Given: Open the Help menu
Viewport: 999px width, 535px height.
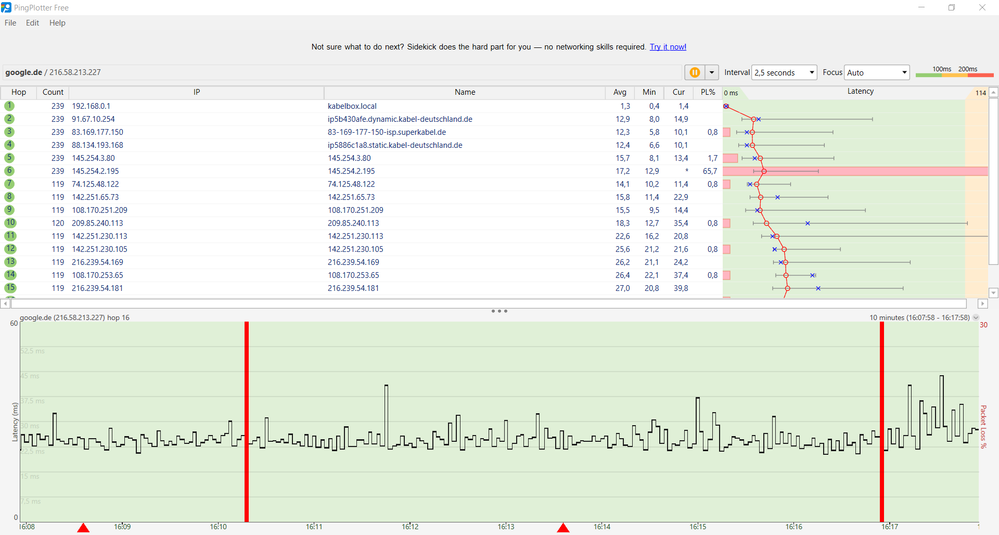Looking at the screenshot, I should tap(57, 23).
